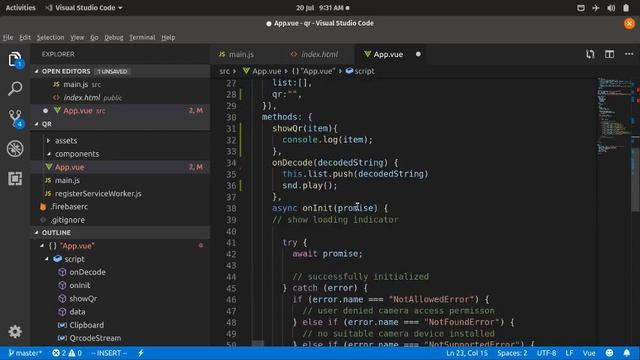Open the Edit menu
Screen dimensions: 640x360
point(25,38)
